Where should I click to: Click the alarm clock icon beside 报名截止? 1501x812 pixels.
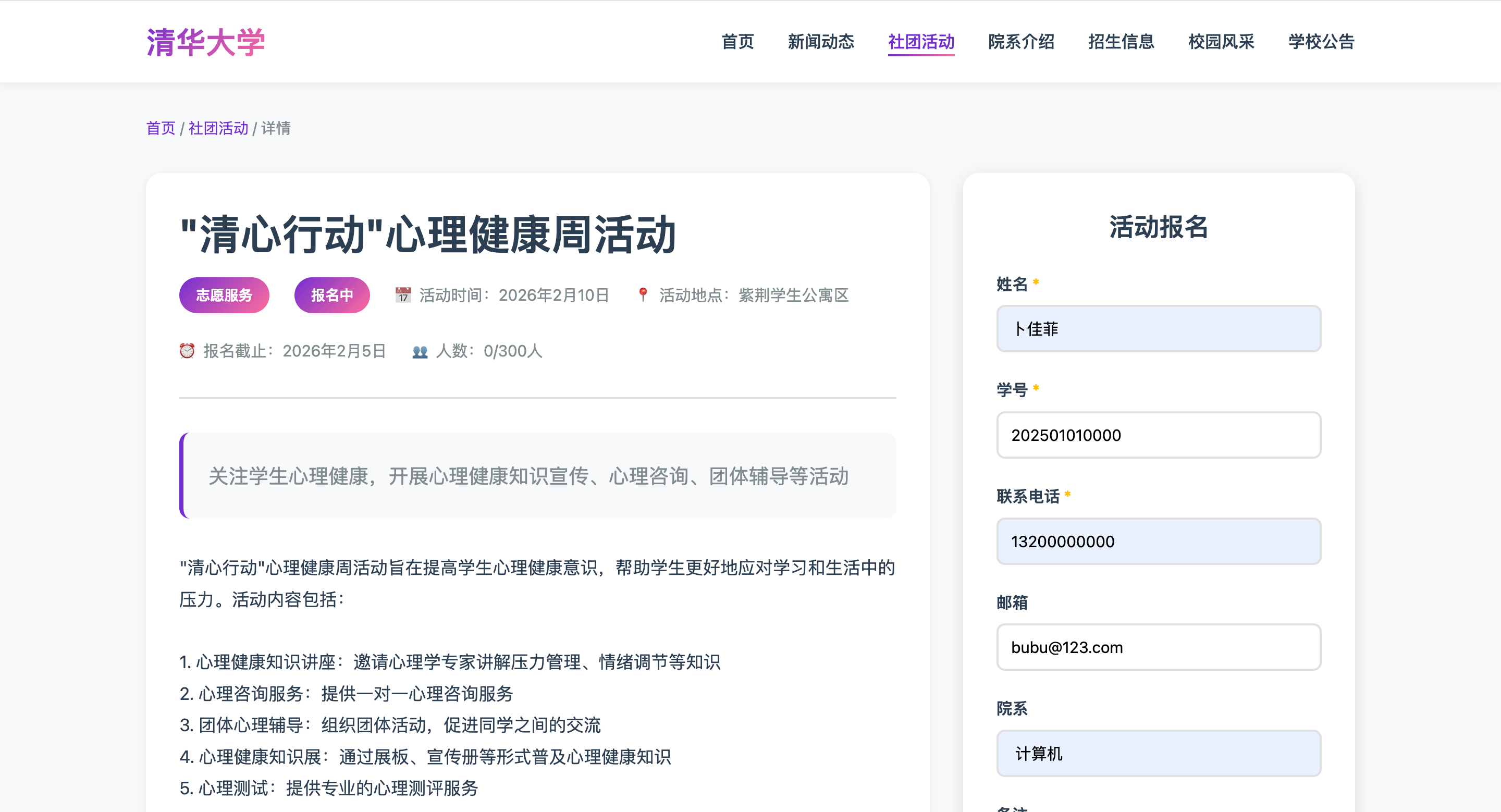187,351
